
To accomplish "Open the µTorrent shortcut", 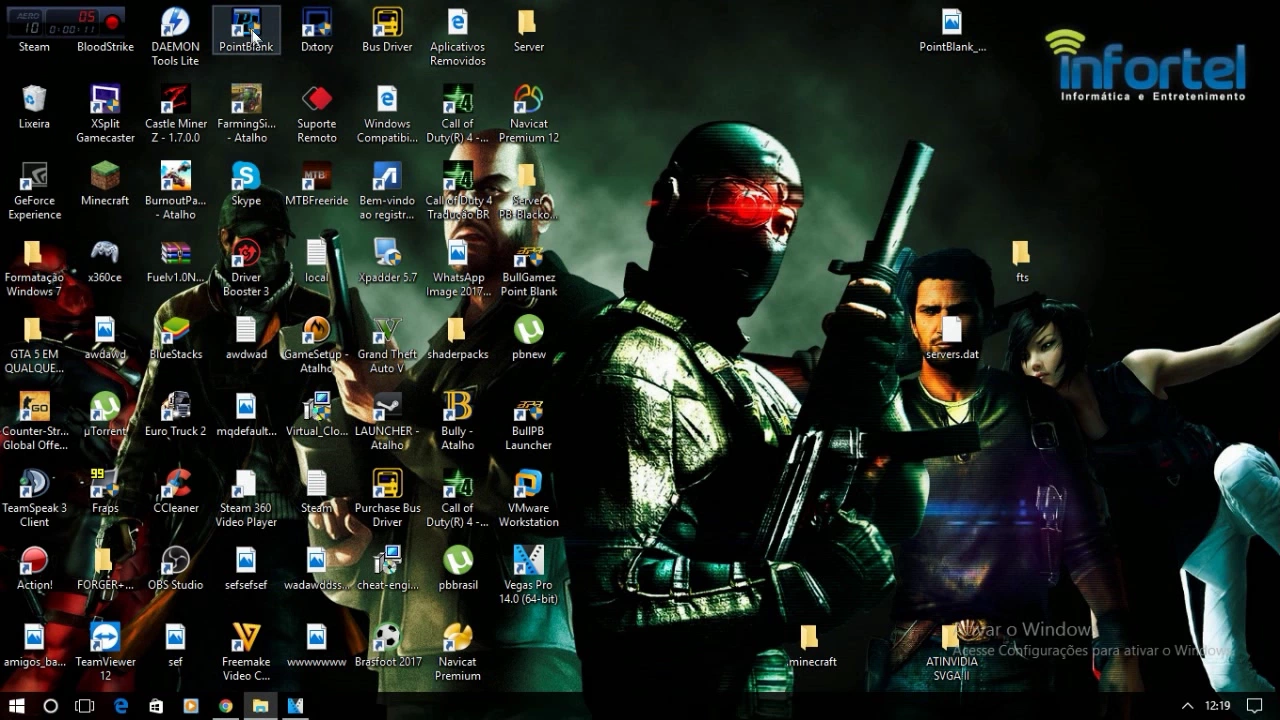I will point(105,416).
